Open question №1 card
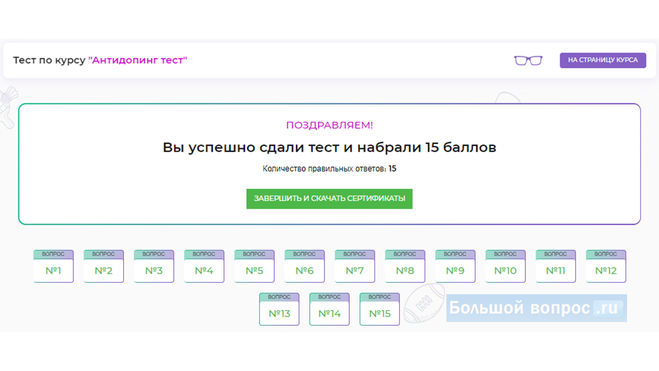 click(x=53, y=266)
